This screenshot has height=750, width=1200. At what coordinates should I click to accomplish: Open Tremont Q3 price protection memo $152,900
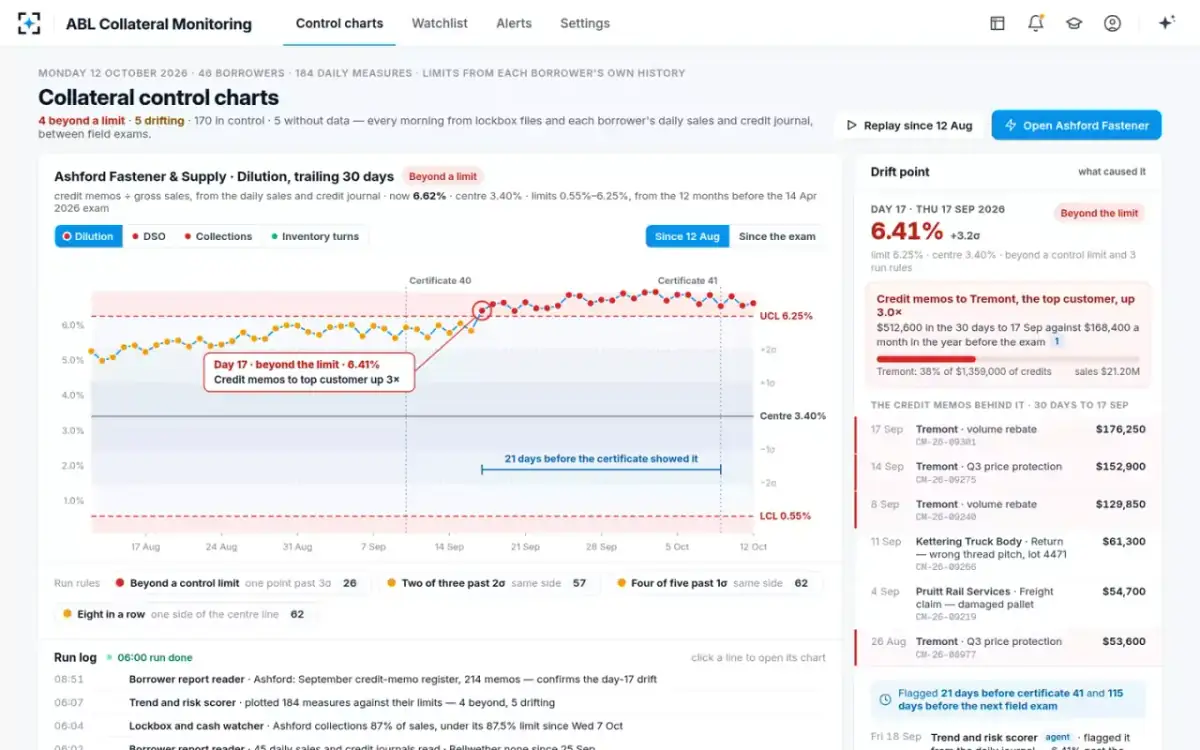[1008, 472]
